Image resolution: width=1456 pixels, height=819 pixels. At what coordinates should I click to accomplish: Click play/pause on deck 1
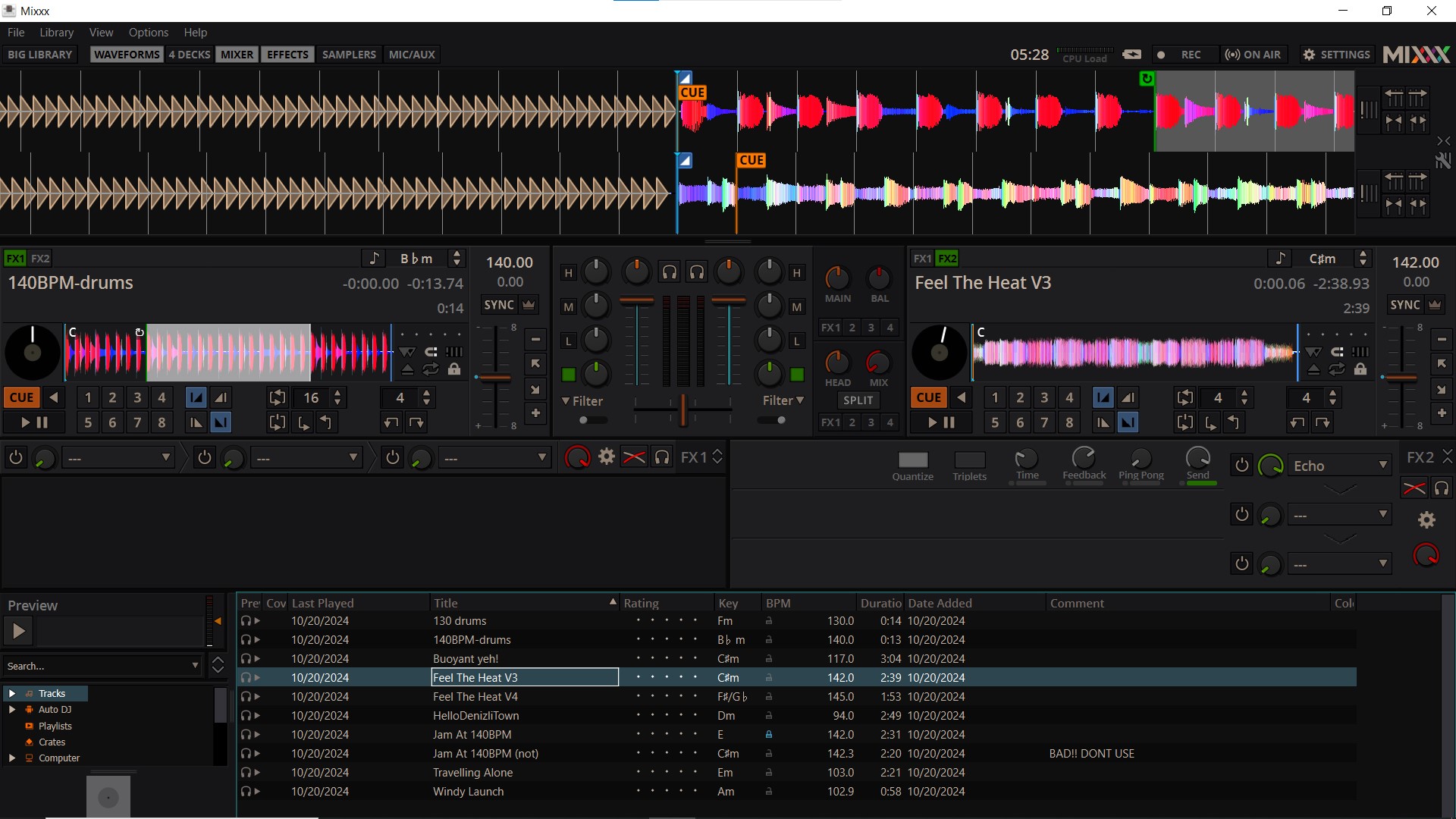(34, 422)
